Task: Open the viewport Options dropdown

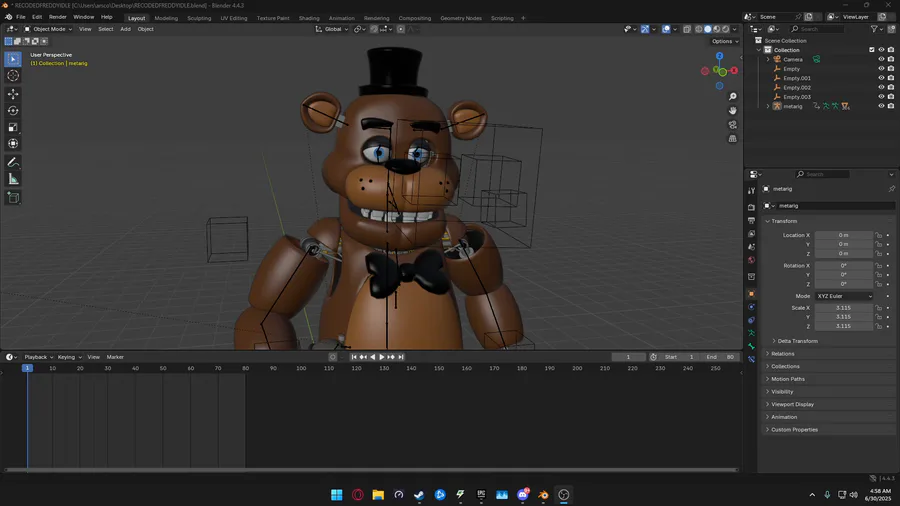Action: click(x=725, y=41)
